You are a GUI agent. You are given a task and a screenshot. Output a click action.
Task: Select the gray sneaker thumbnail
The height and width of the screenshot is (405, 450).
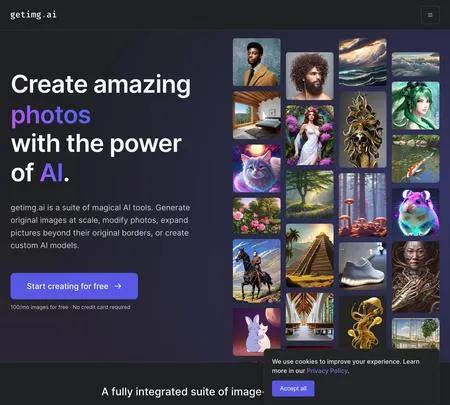[x=363, y=265]
